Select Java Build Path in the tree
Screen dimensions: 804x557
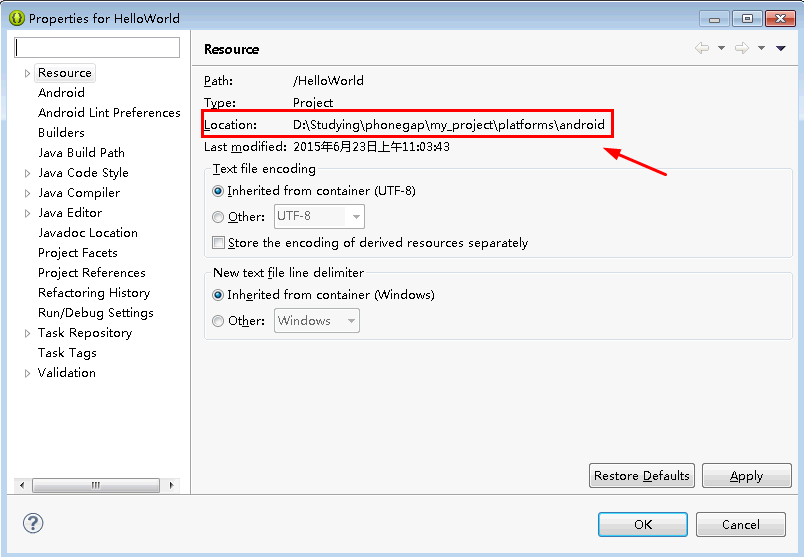pos(81,153)
